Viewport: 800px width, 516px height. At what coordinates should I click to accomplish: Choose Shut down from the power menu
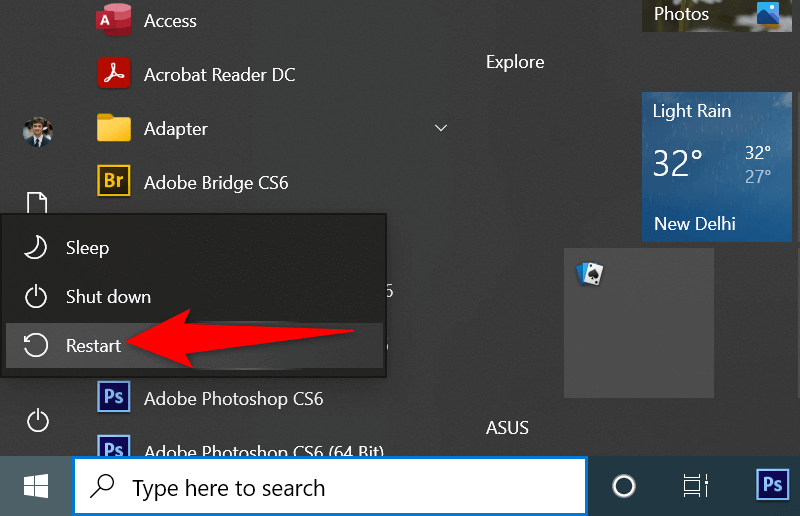[108, 297]
